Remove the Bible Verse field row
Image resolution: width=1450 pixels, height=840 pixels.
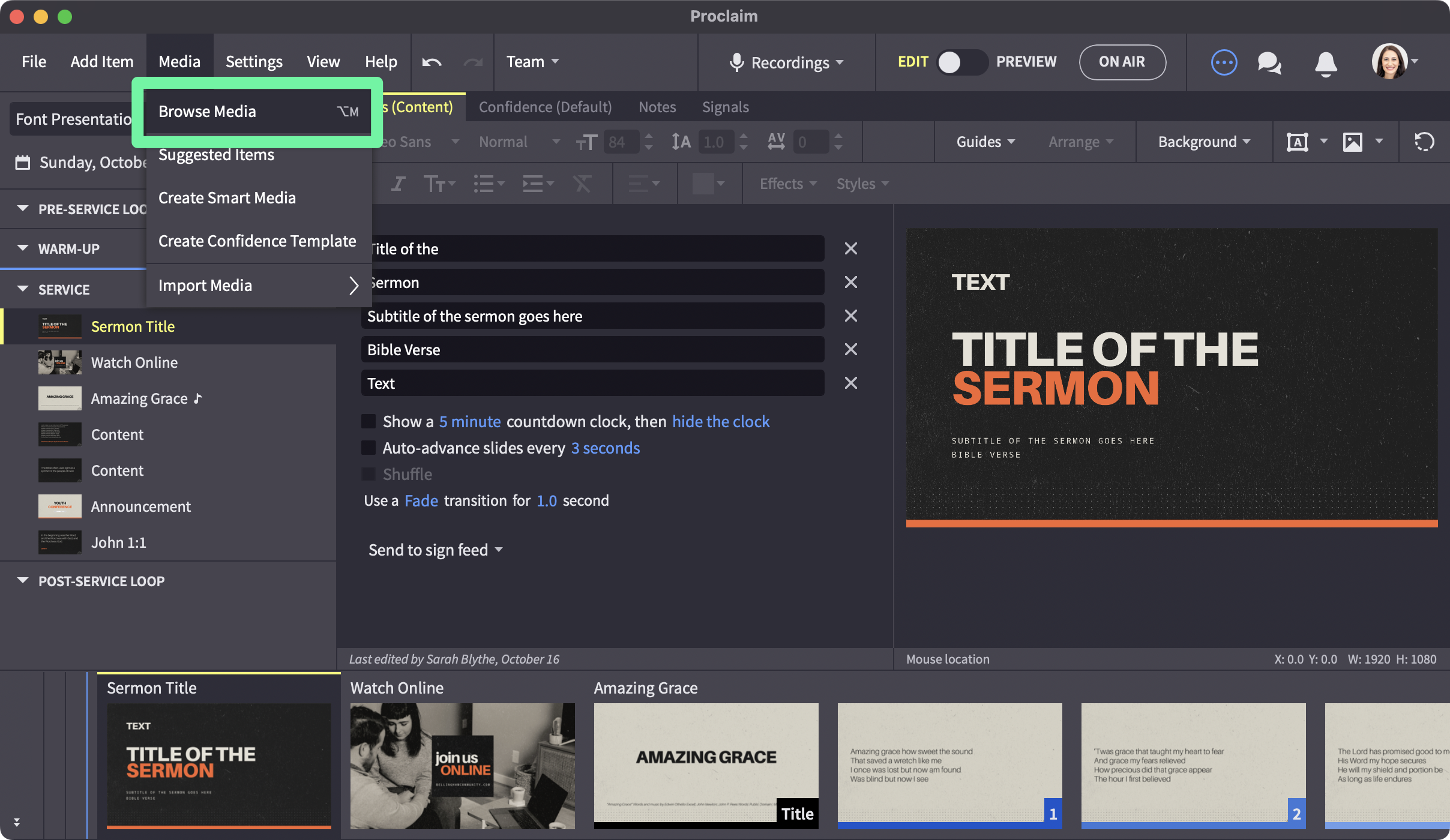pyautogui.click(x=851, y=349)
